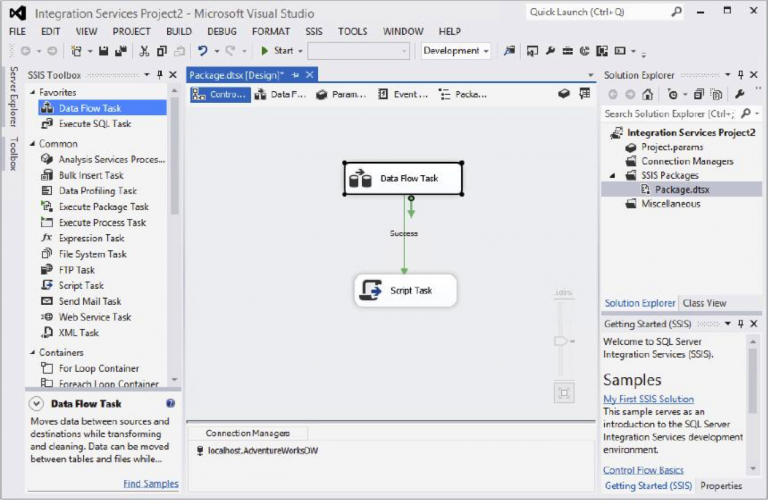Click the Data Profiling Task icon
Viewport: 768px width, 500px height.
point(47,190)
